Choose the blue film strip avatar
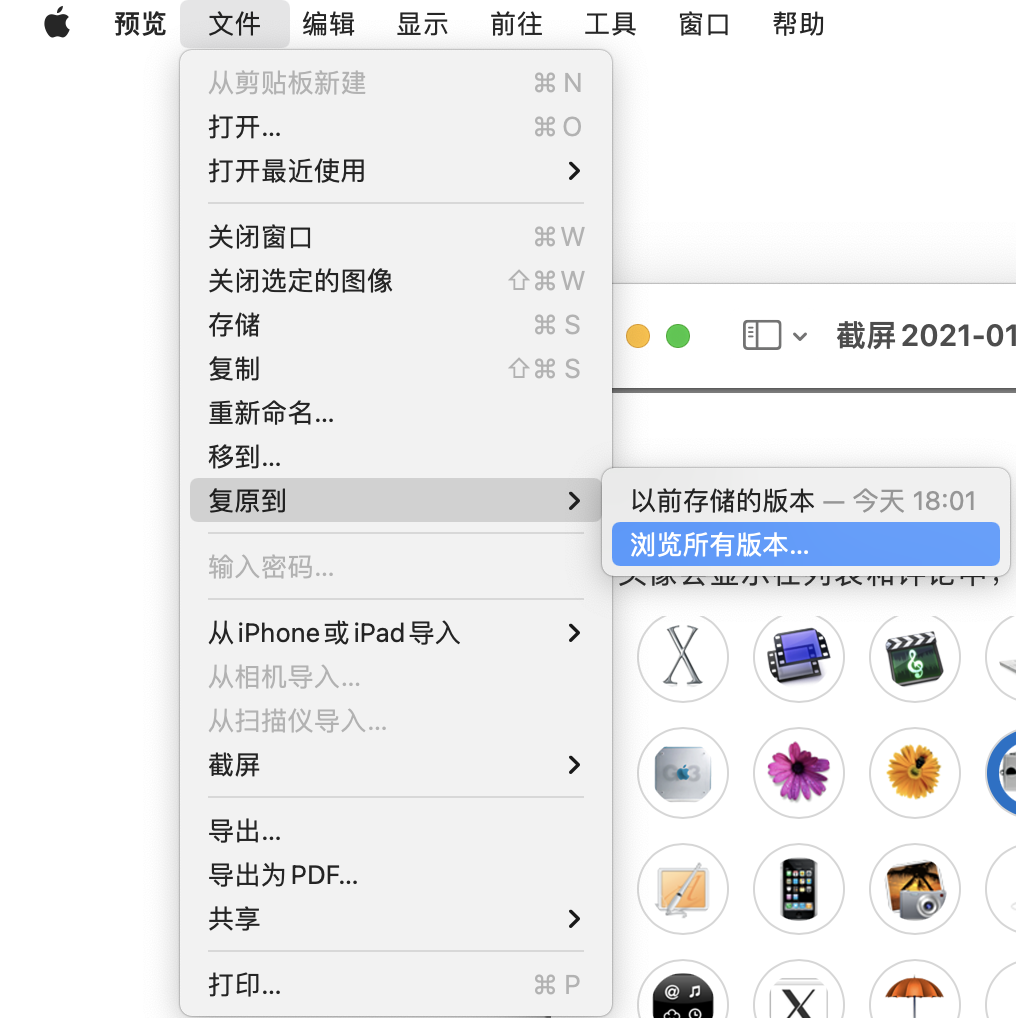 [x=799, y=658]
